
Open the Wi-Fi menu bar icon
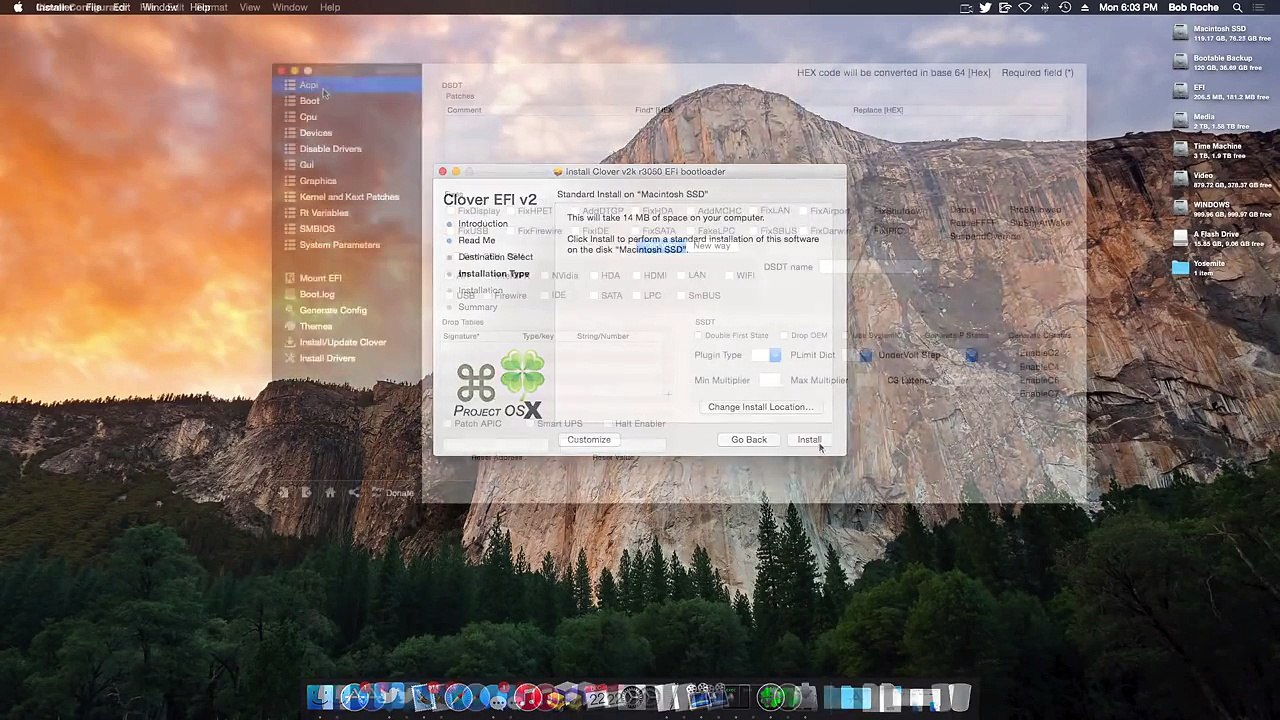tap(1025, 7)
